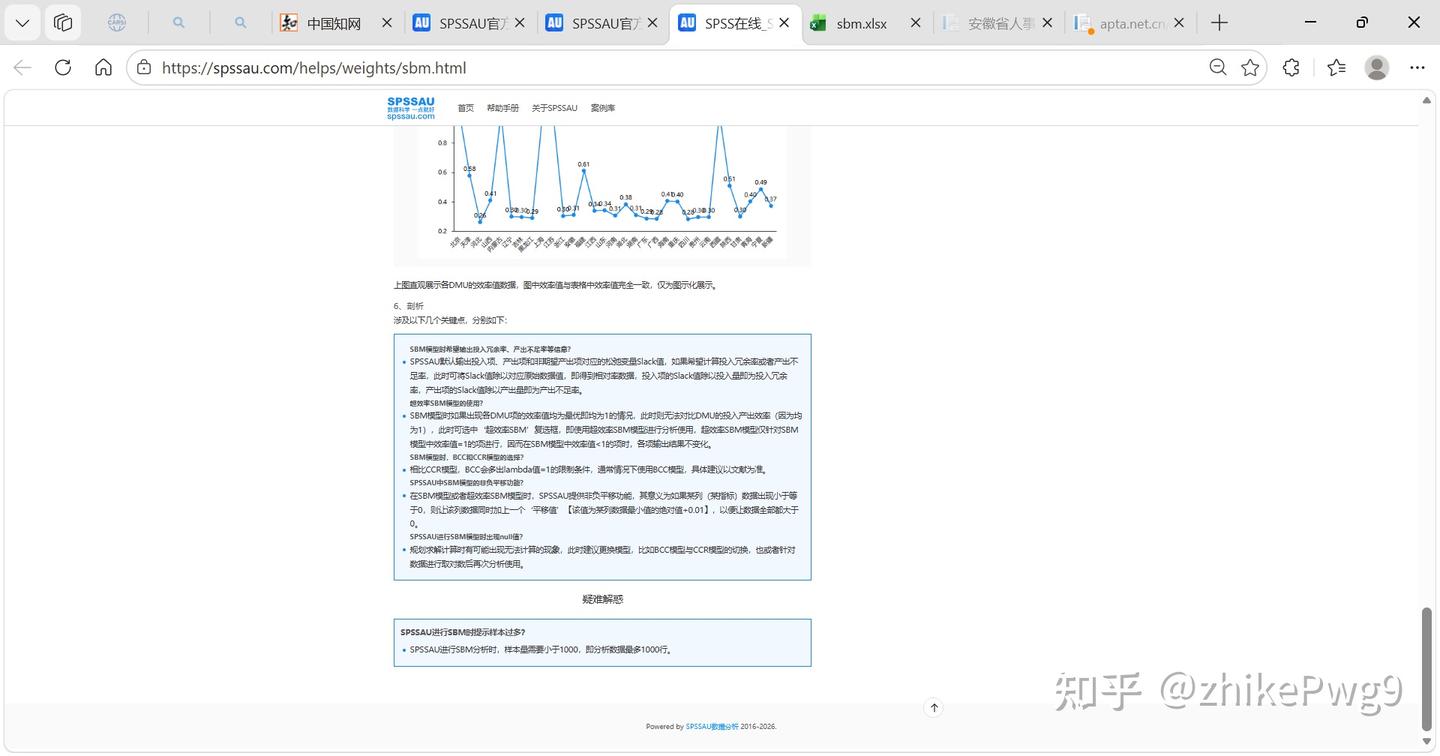This screenshot has height=756, width=1440.
Task: Click the '超效率SBM模型的使用?' question
Action: click(445, 403)
